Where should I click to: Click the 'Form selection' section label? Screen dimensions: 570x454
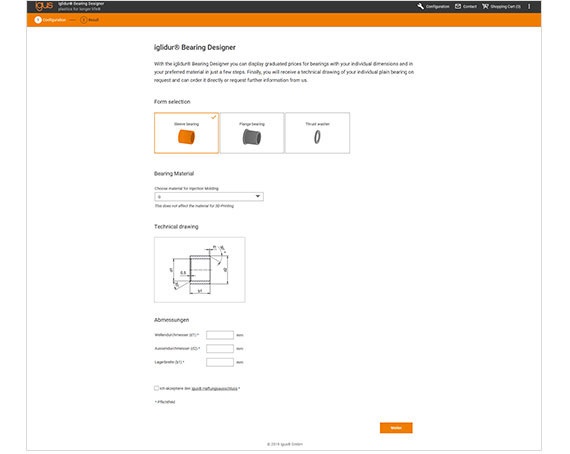[172, 102]
